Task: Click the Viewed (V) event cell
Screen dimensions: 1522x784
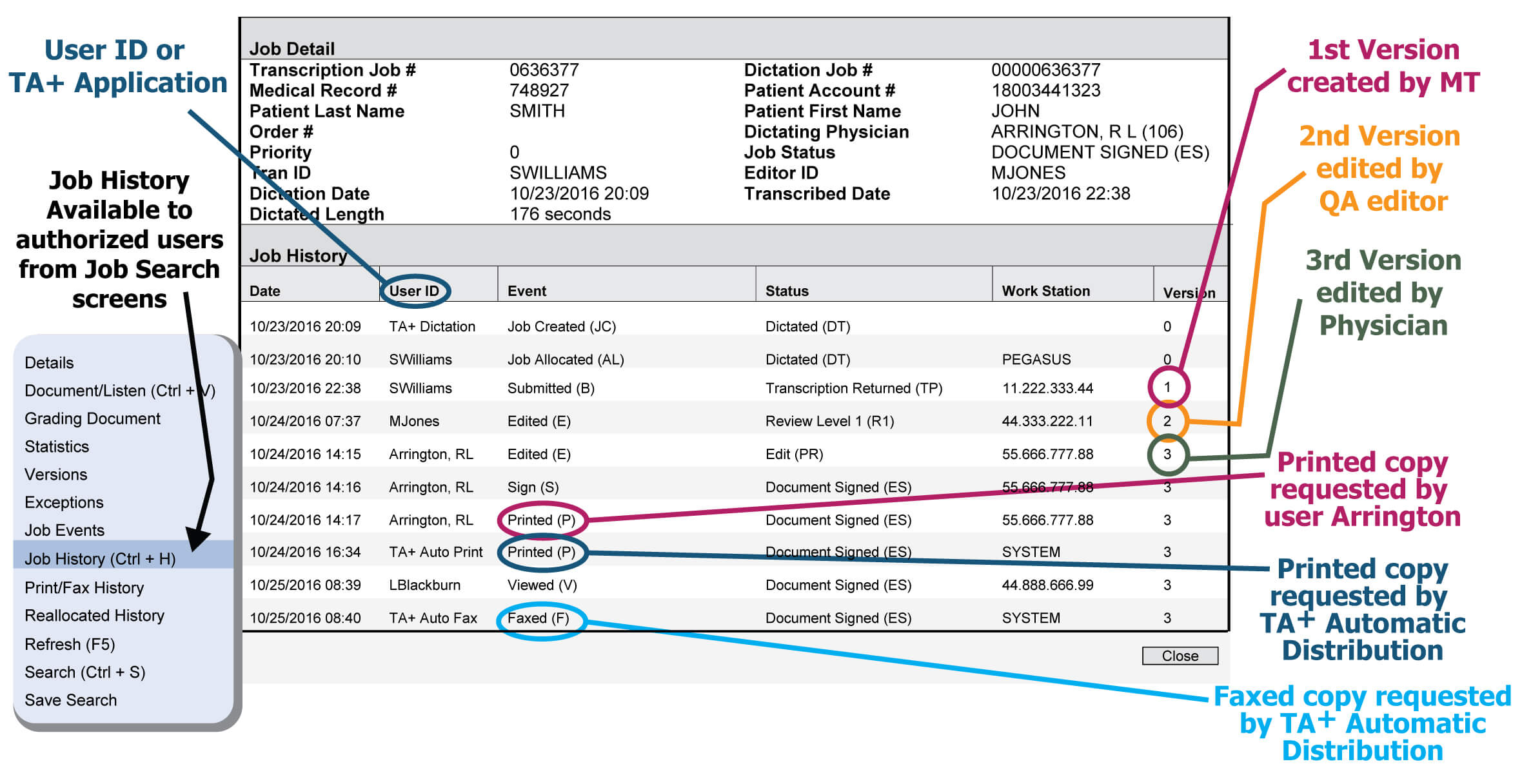Action: coord(542,585)
